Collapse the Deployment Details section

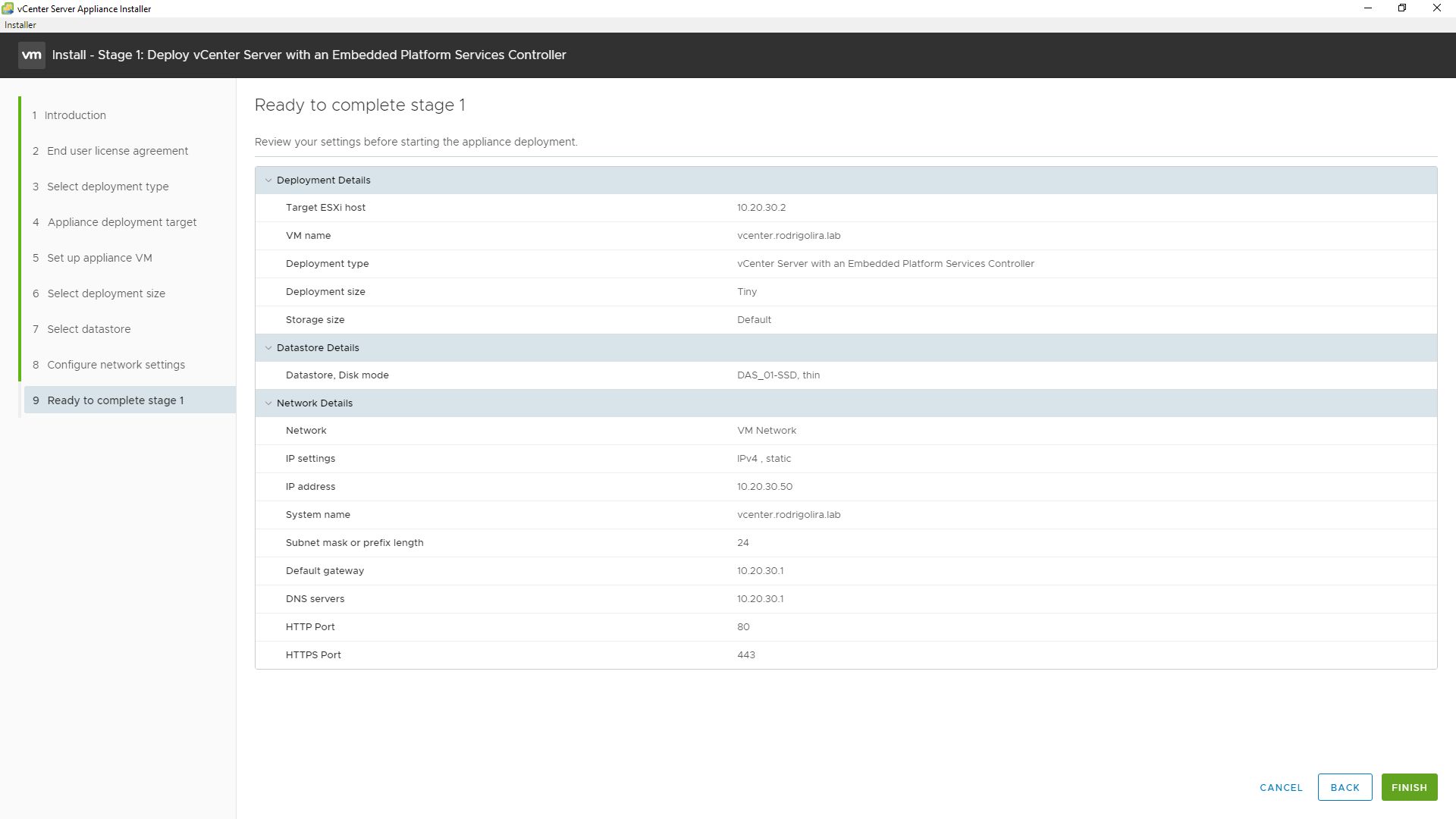point(268,180)
